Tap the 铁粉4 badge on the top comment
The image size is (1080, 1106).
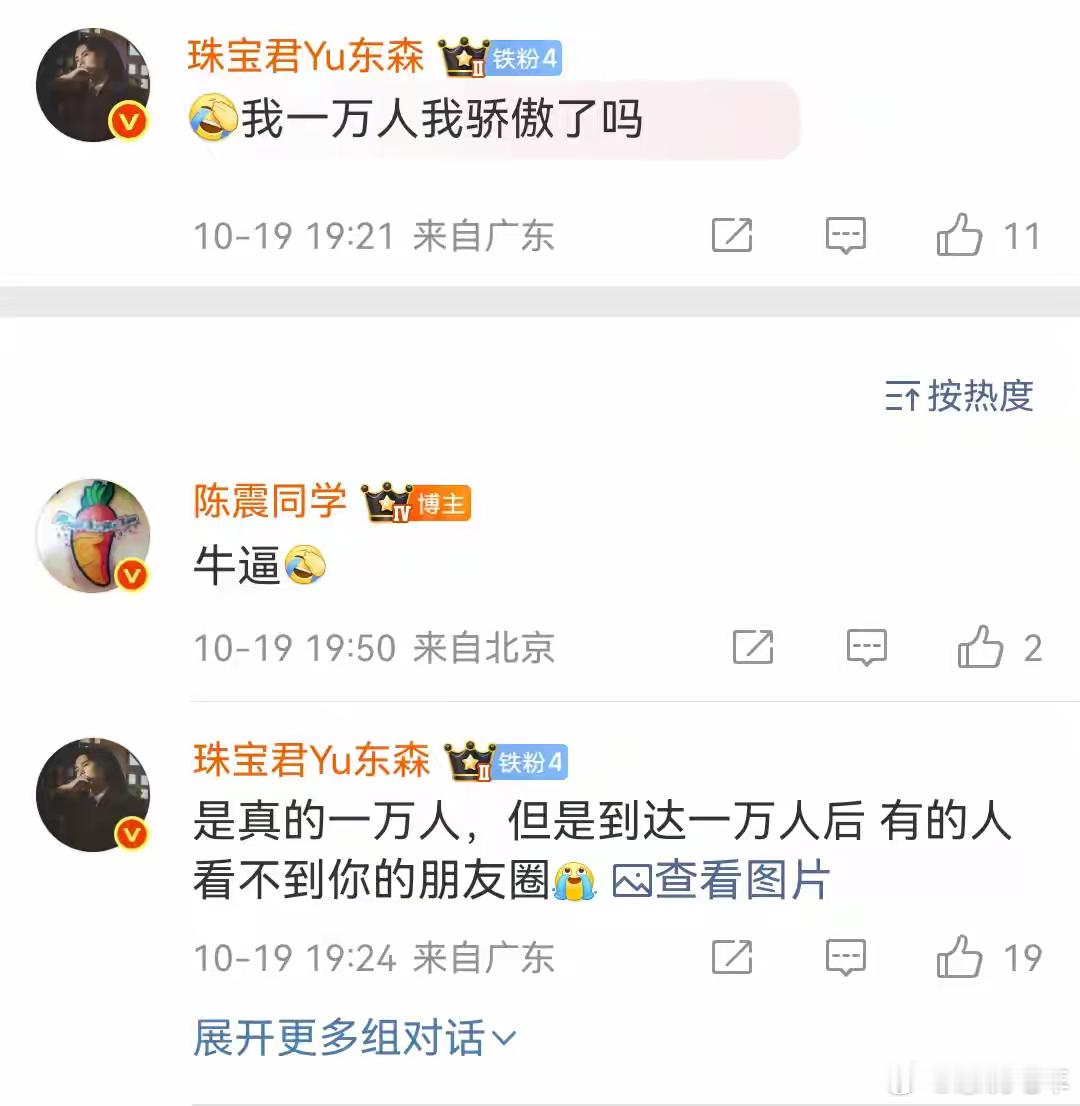click(x=525, y=58)
